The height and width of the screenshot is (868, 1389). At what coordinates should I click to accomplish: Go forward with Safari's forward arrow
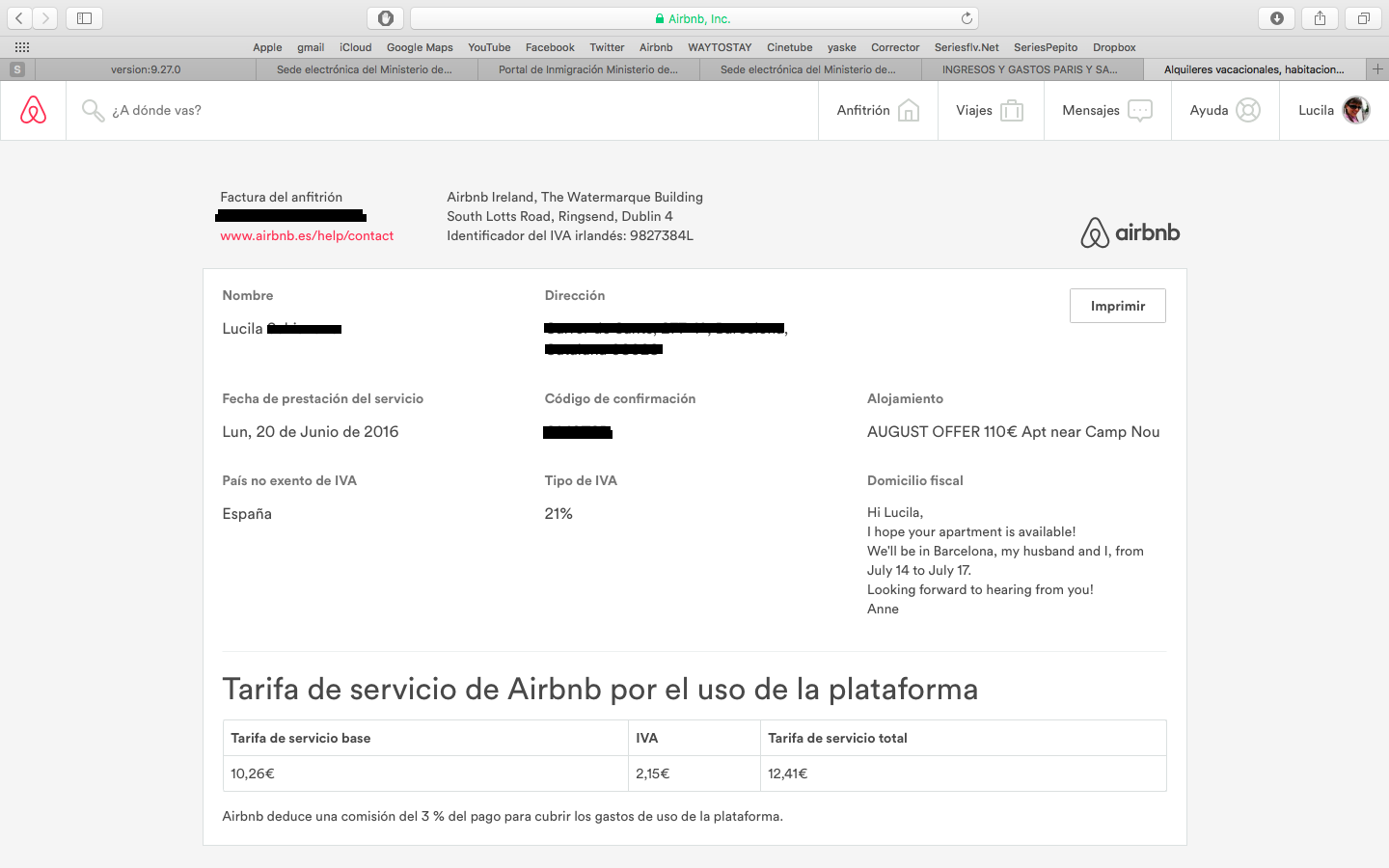(x=45, y=18)
